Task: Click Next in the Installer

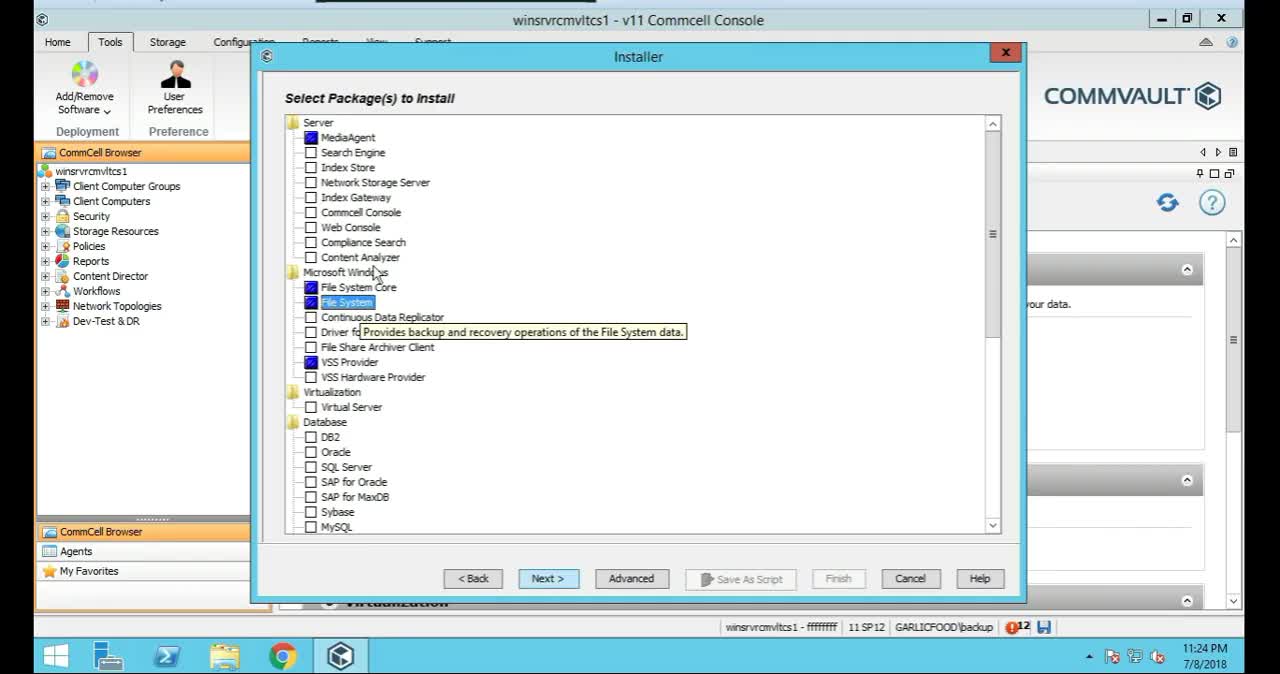Action: 548,579
